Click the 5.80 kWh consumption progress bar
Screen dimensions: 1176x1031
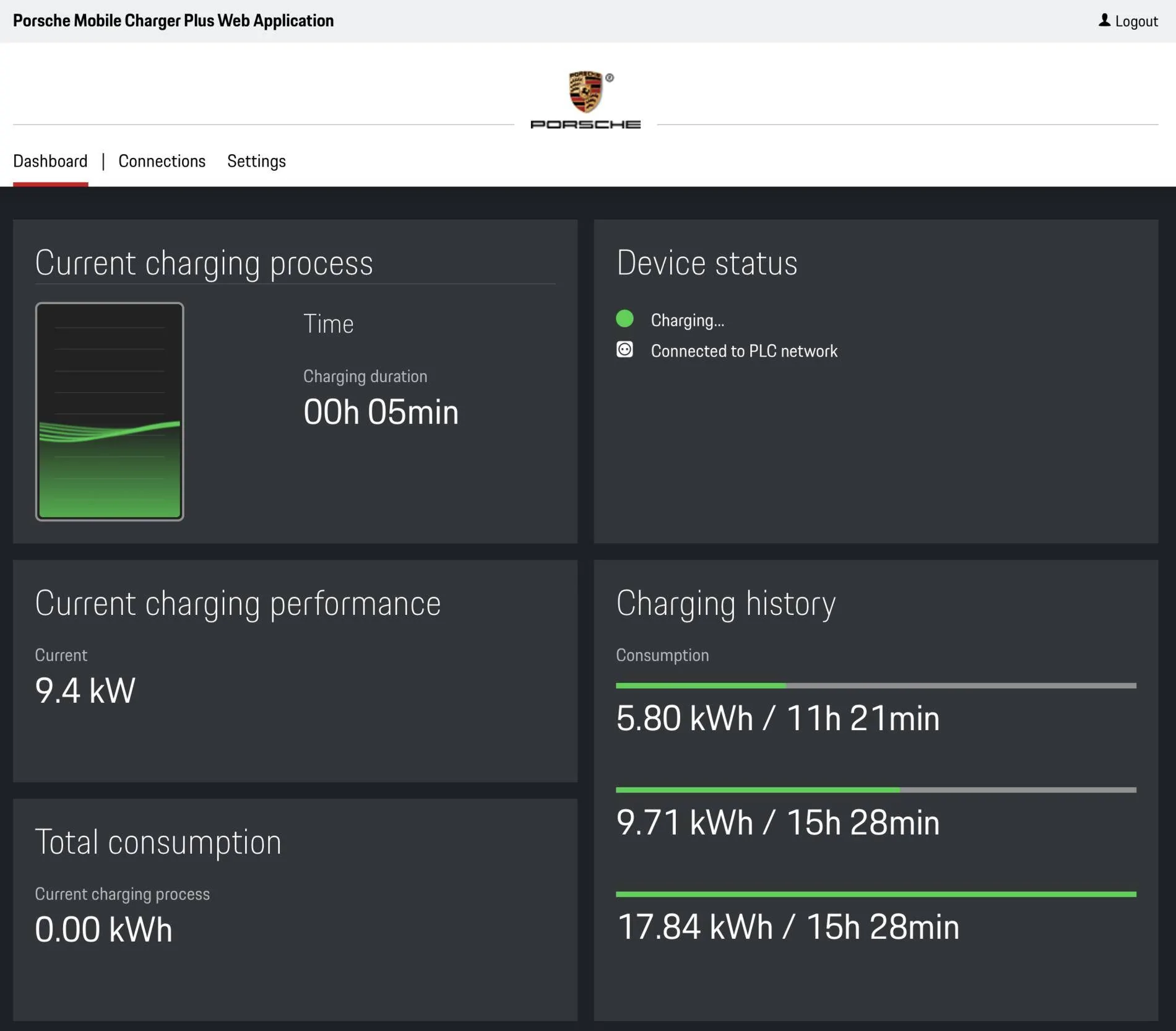(876, 685)
